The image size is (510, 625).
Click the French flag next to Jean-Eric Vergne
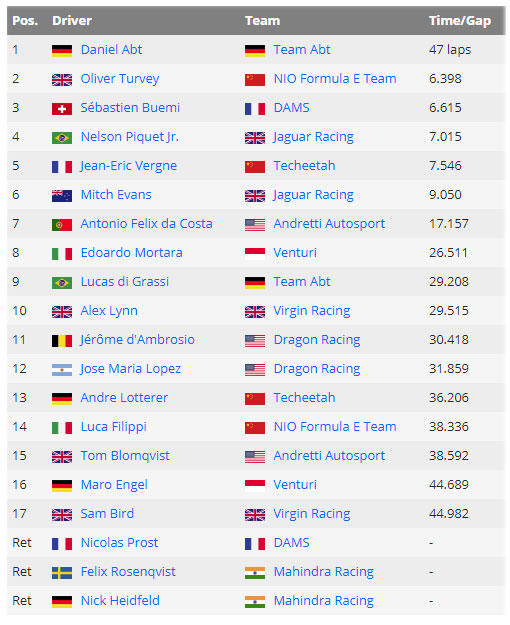(x=62, y=167)
